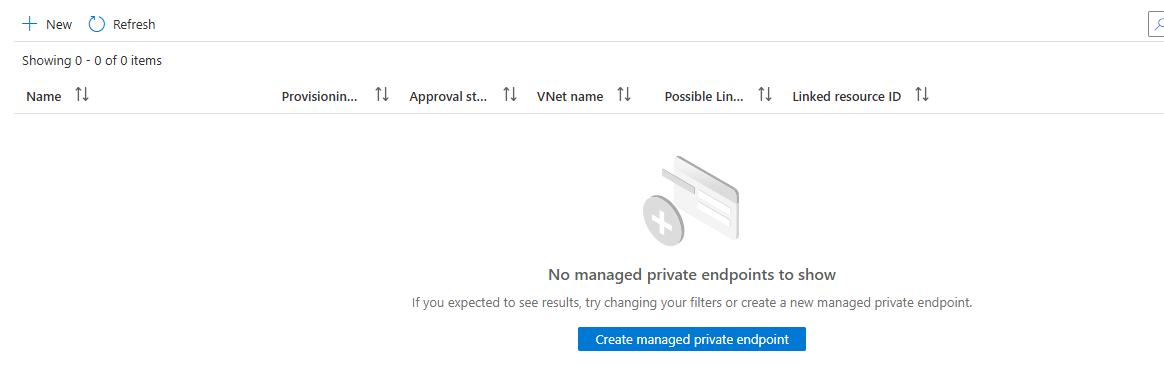The image size is (1164, 382).
Task: Select the Approval st... column header
Action: click(x=448, y=96)
